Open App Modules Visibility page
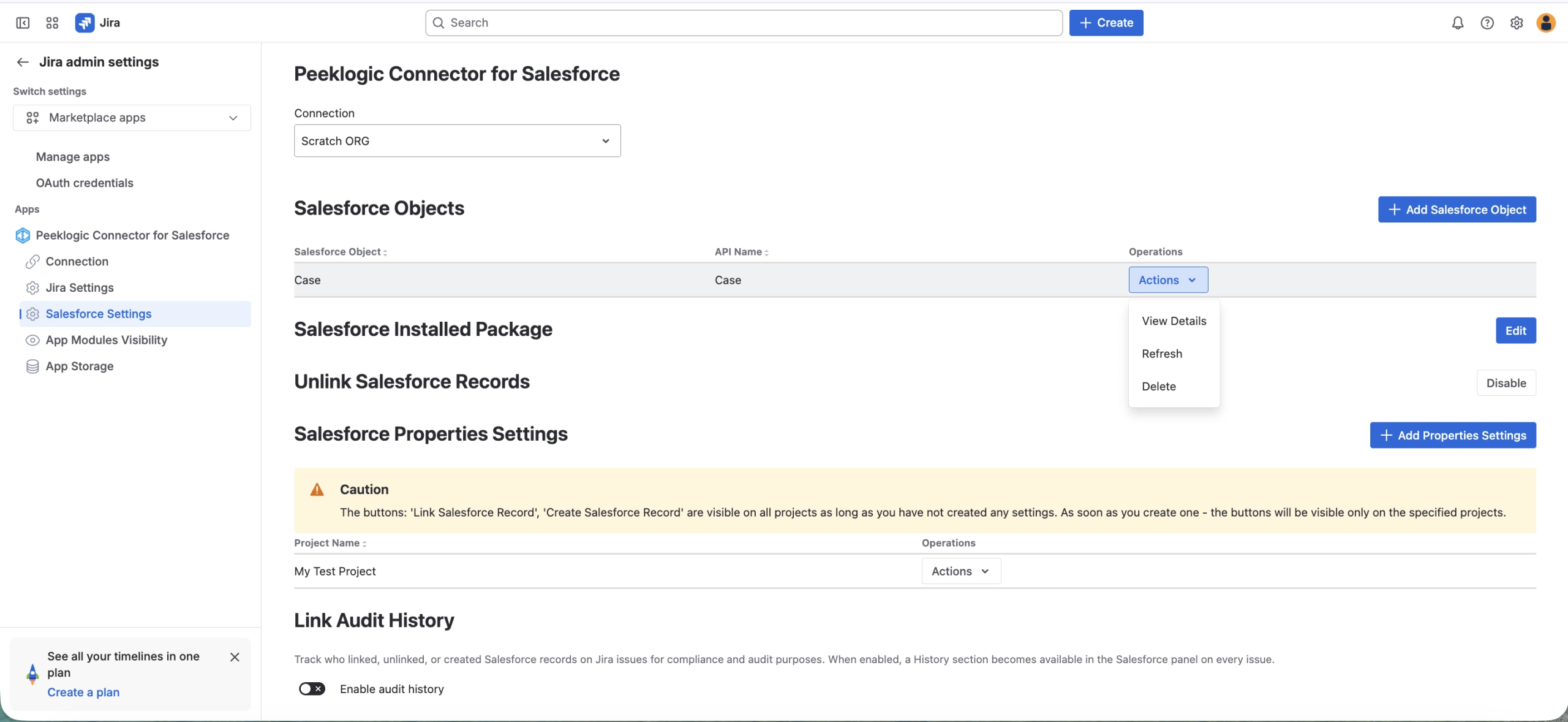The height and width of the screenshot is (722, 1568). (x=106, y=340)
